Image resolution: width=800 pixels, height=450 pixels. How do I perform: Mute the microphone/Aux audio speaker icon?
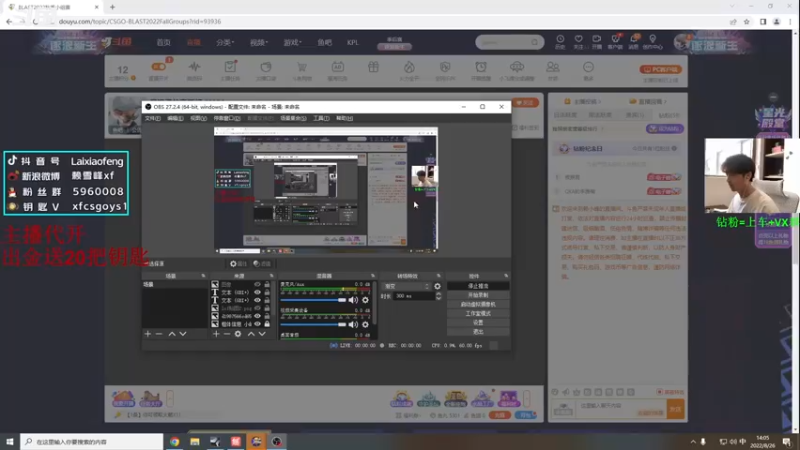(x=353, y=300)
